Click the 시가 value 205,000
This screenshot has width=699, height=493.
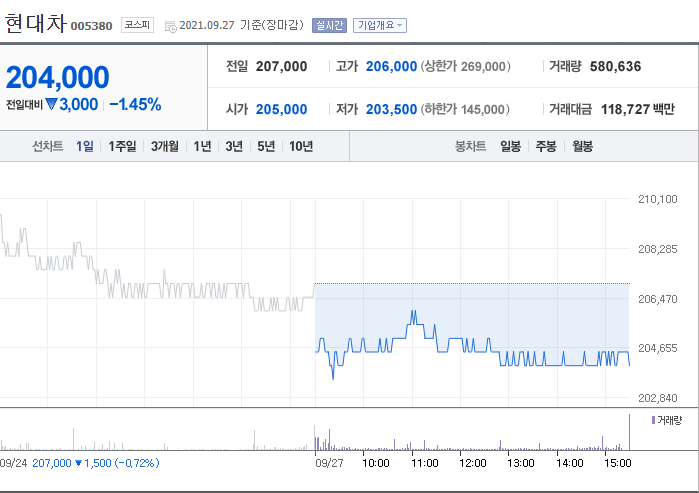(281, 109)
